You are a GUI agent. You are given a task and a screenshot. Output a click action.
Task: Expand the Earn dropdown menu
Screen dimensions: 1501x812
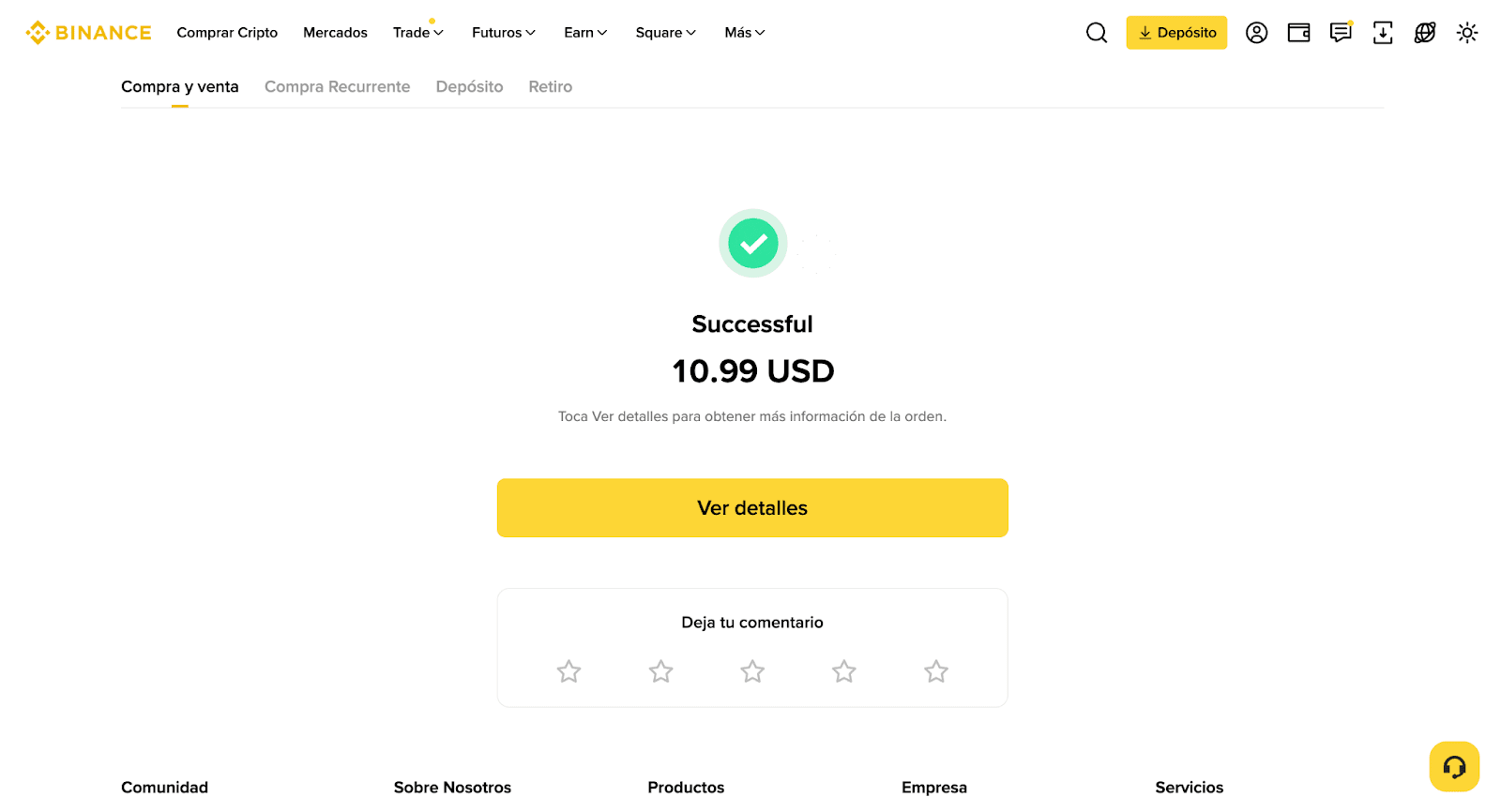pos(585,33)
